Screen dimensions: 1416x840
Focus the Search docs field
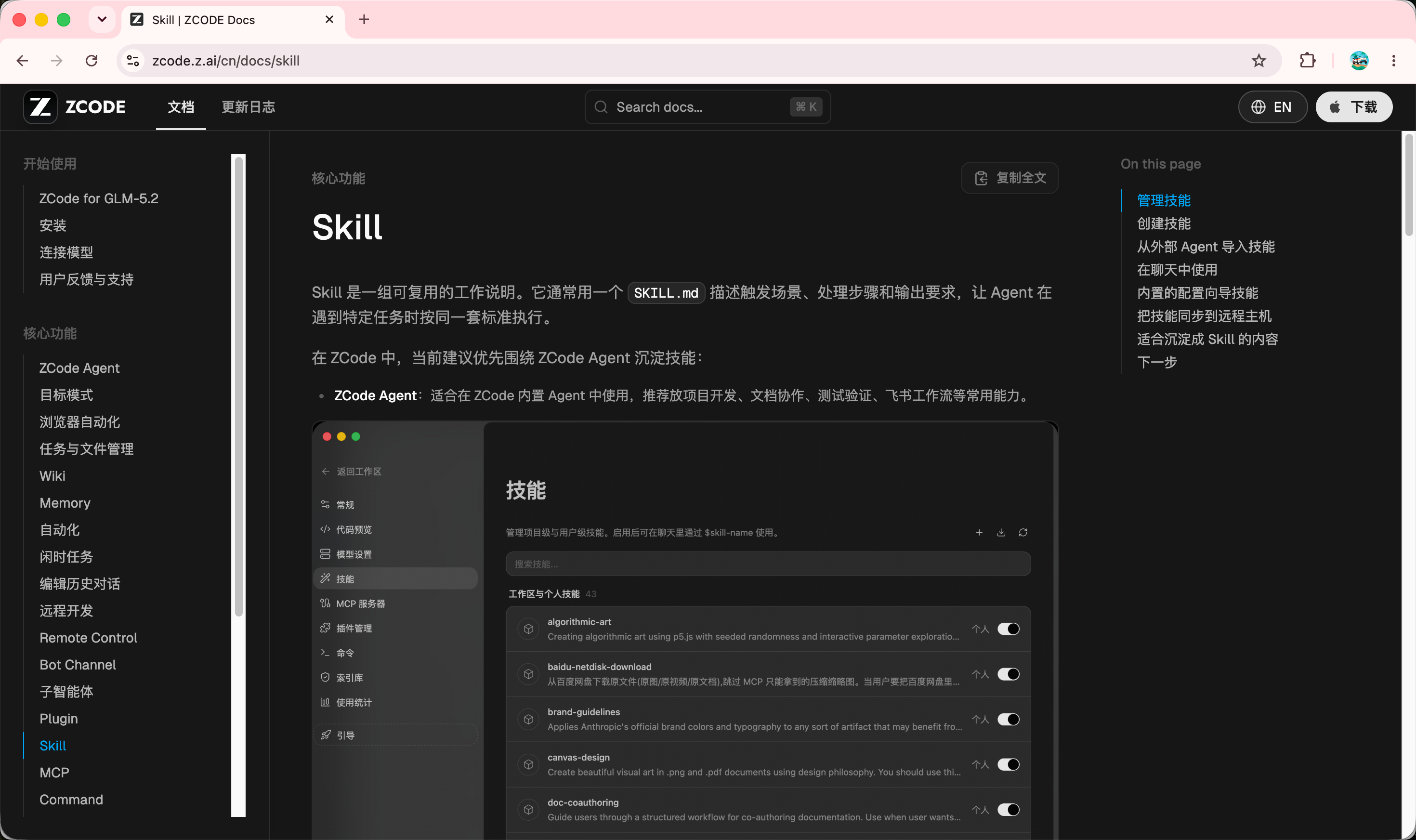click(708, 107)
